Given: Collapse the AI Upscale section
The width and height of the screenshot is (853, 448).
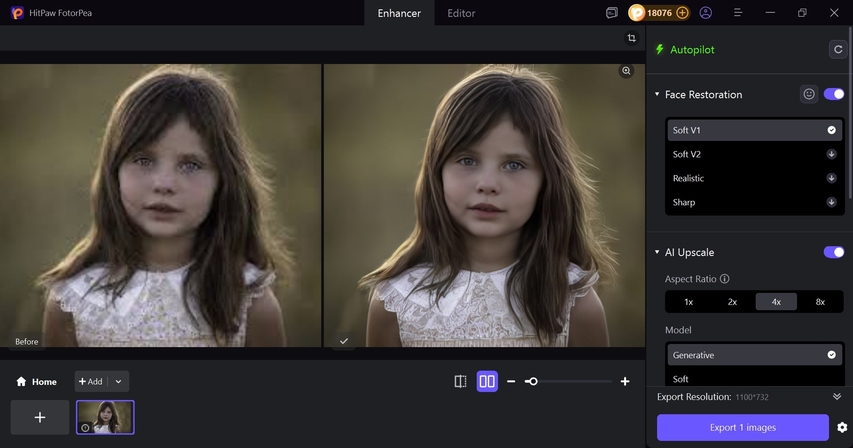Looking at the screenshot, I should (x=657, y=253).
